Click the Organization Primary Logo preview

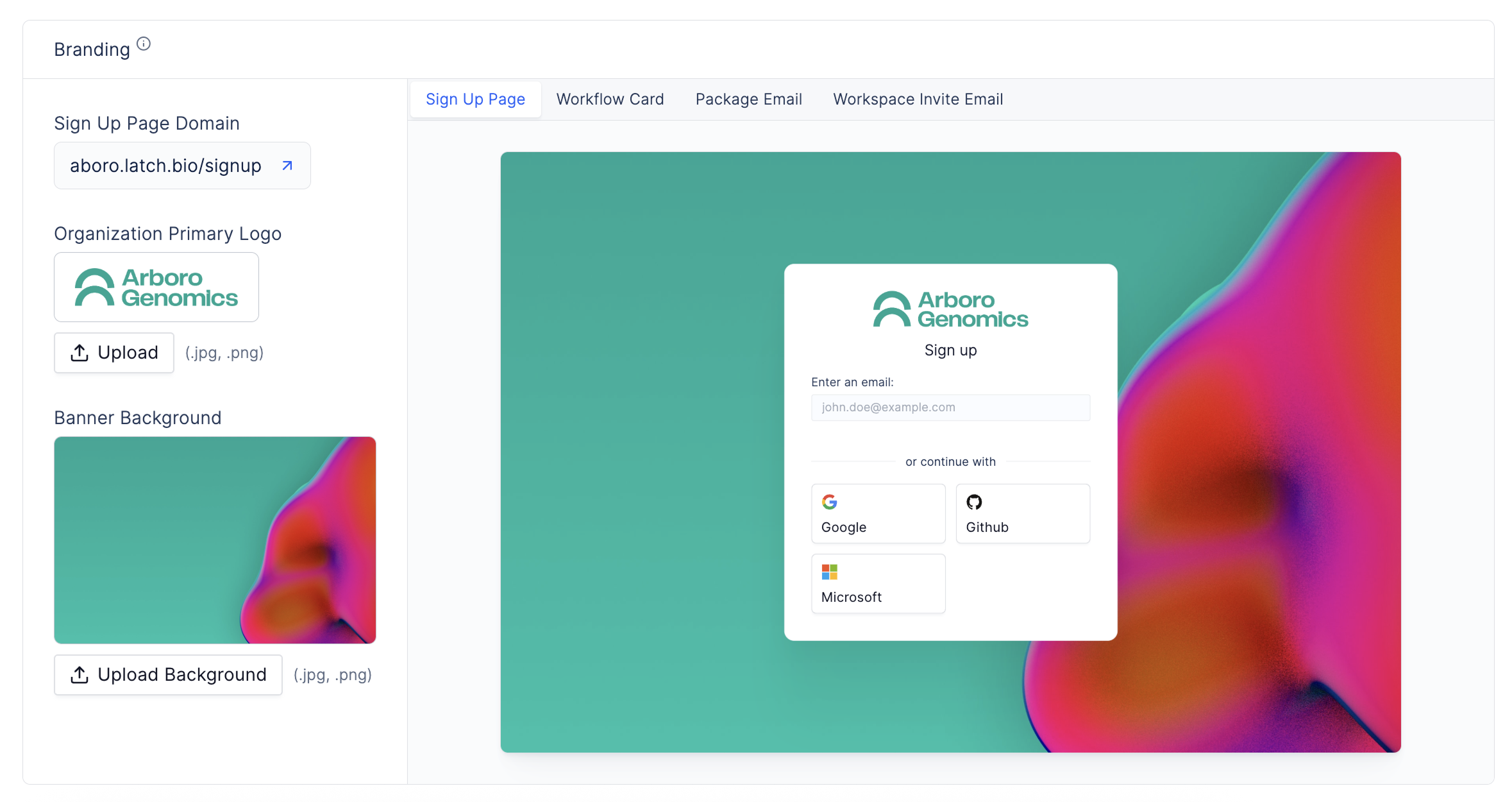pyautogui.click(x=156, y=287)
